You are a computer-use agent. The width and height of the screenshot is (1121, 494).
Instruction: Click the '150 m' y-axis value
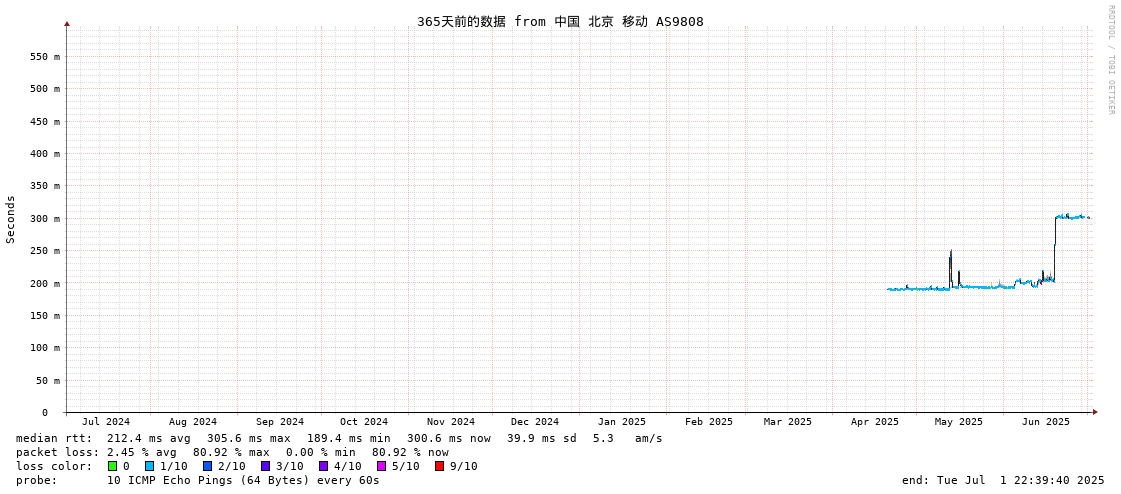coord(46,315)
